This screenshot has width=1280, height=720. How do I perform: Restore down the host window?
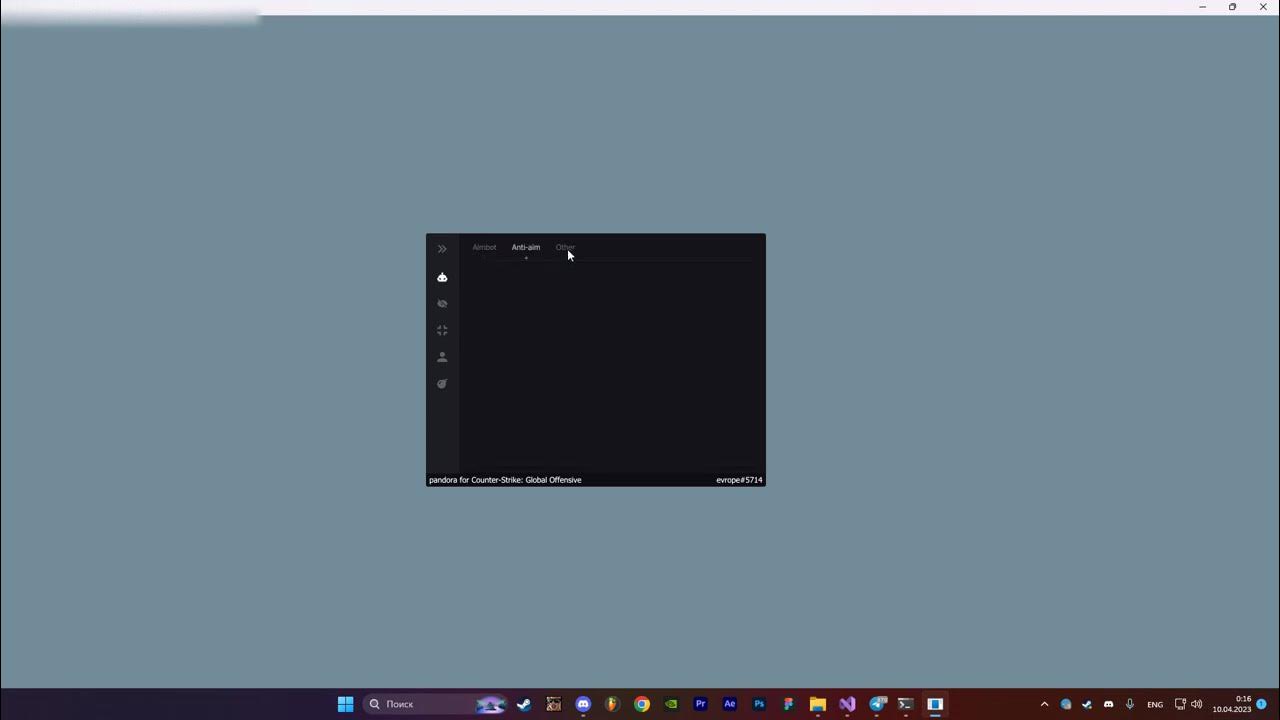point(1232,7)
